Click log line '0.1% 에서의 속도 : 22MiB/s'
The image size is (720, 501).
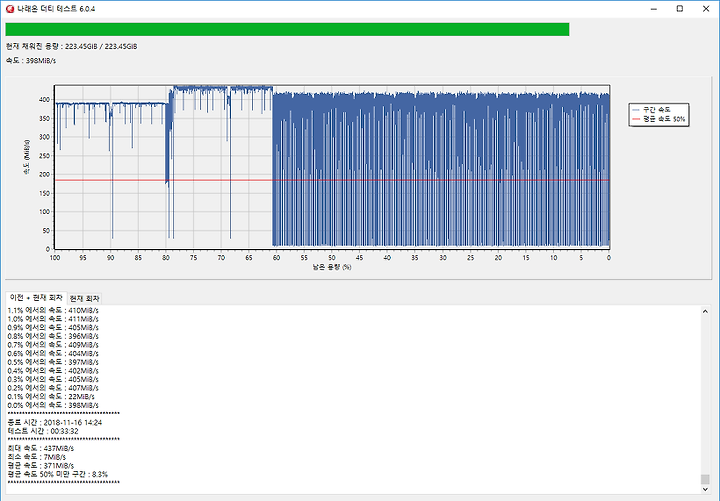point(51,397)
